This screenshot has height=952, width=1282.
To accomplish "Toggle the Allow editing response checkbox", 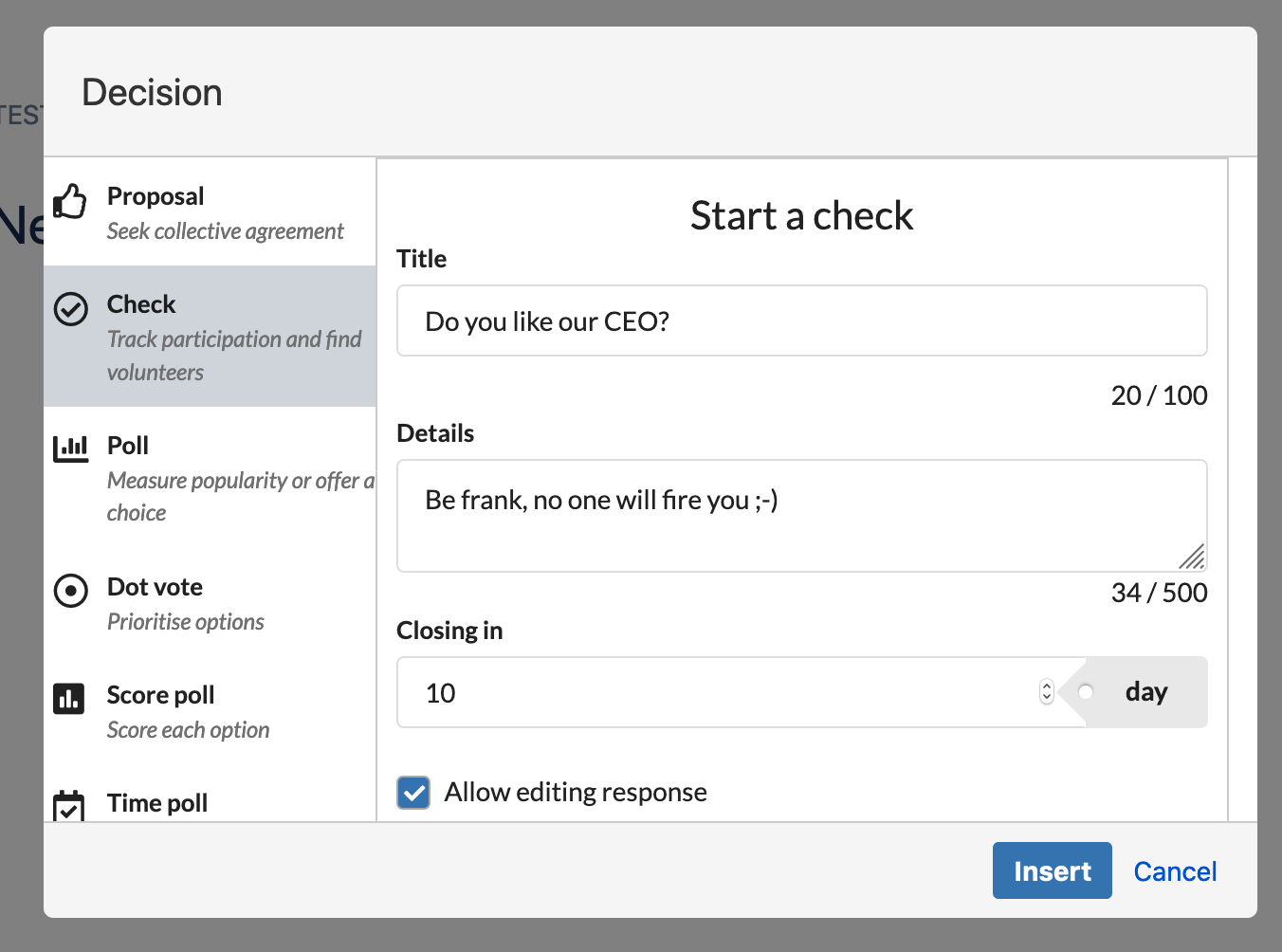I will 414,792.
